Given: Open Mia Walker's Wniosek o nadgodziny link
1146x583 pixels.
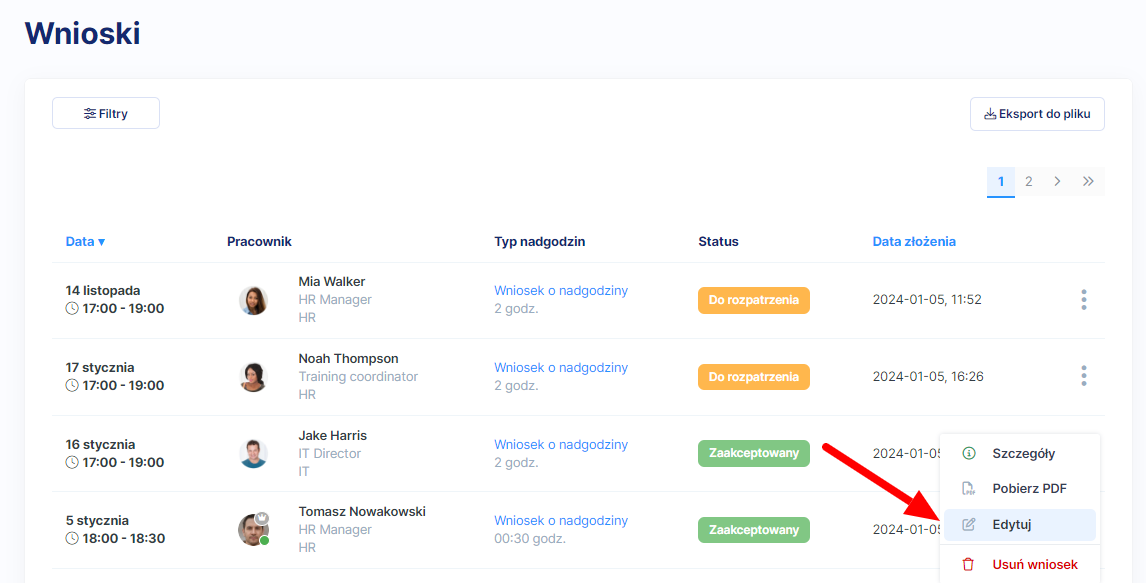Looking at the screenshot, I should click(x=561, y=291).
